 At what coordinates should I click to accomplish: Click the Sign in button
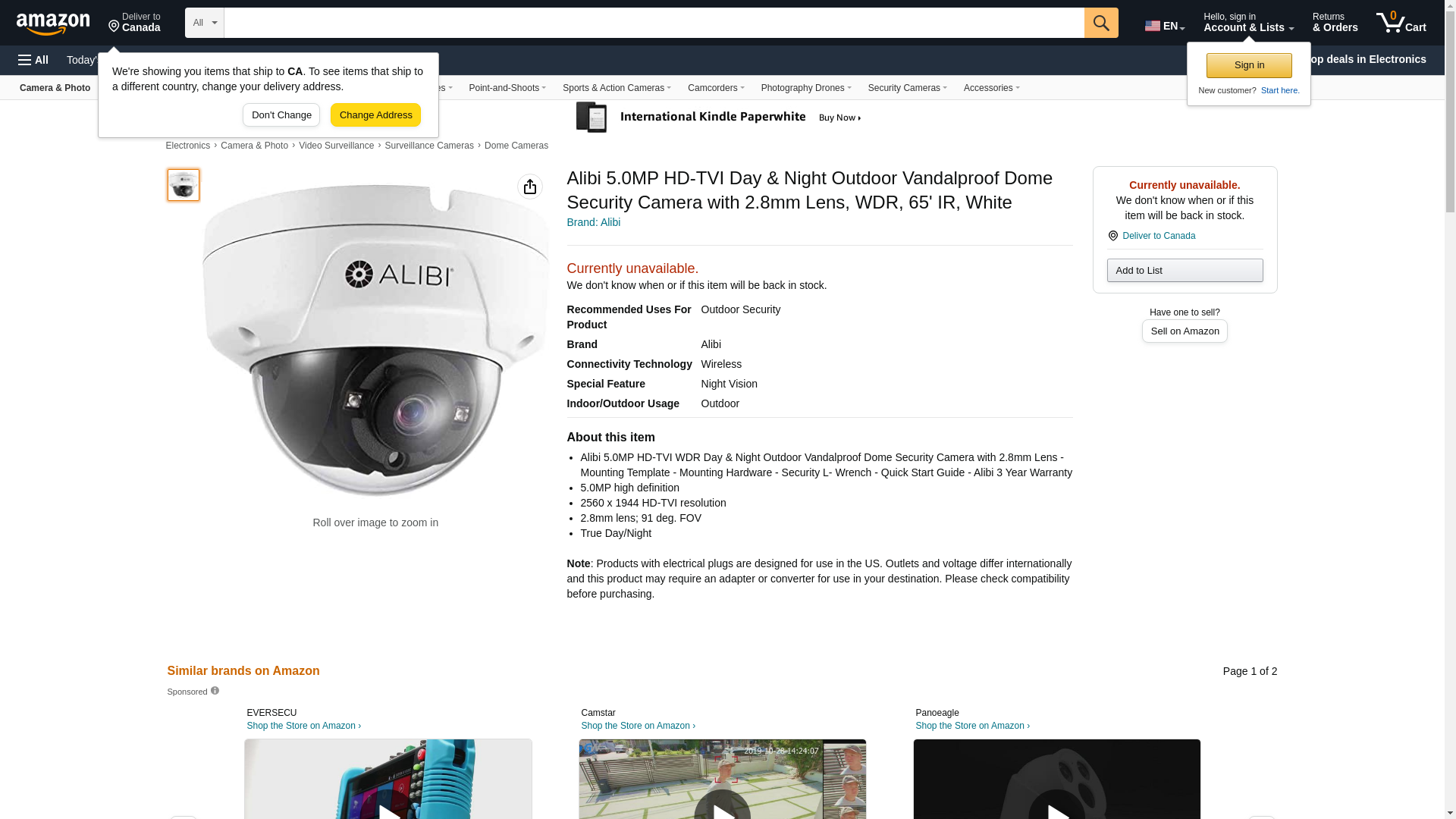click(1248, 65)
